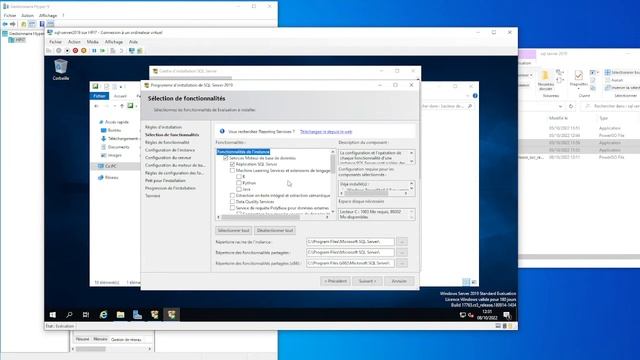640x360 pixels.
Task: Open Server Manager from VM taskbar
Action: (x=138, y=315)
